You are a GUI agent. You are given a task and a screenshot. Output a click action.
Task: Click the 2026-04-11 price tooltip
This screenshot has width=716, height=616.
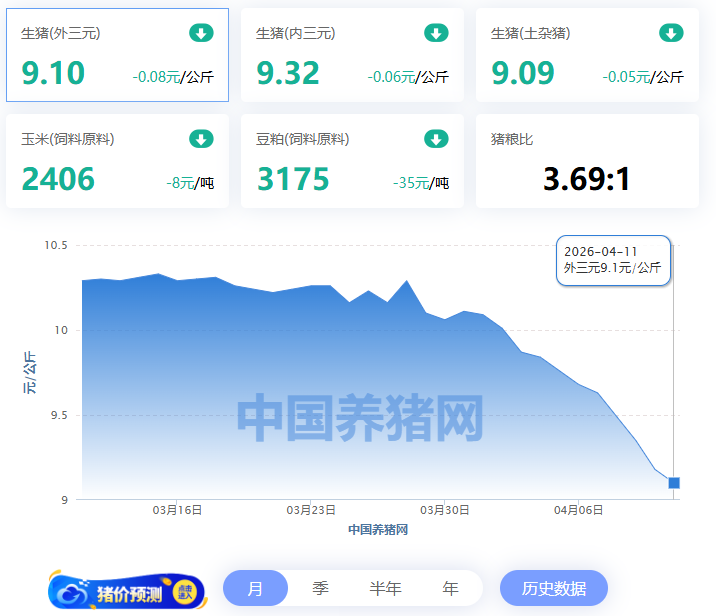click(x=613, y=260)
